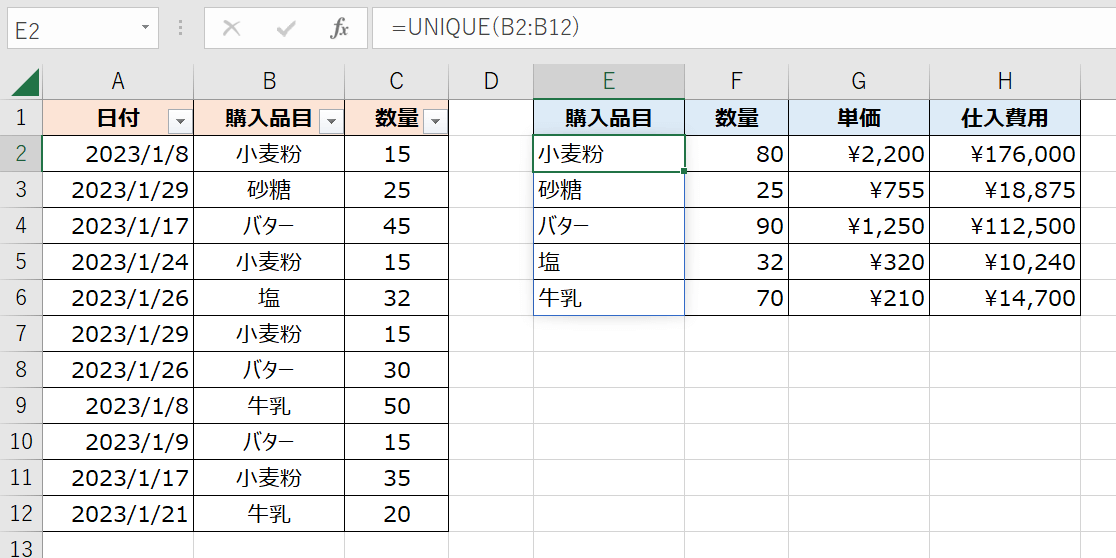Click the 仕入費用 header cell

1004,118
